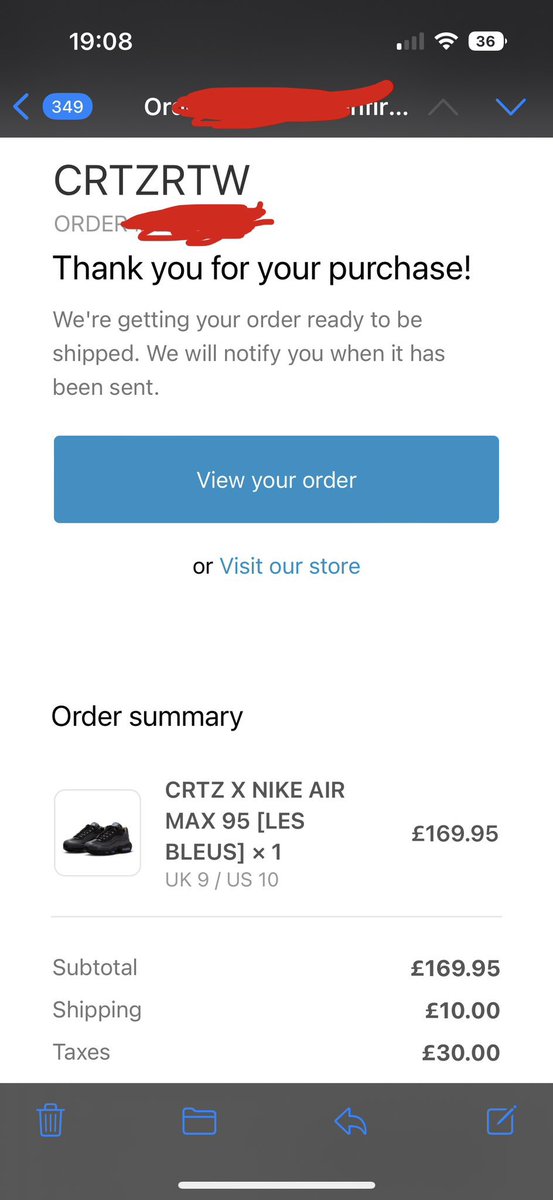553x1200 pixels.
Task: Select the CRTZRTW store name header
Action: pos(151,180)
